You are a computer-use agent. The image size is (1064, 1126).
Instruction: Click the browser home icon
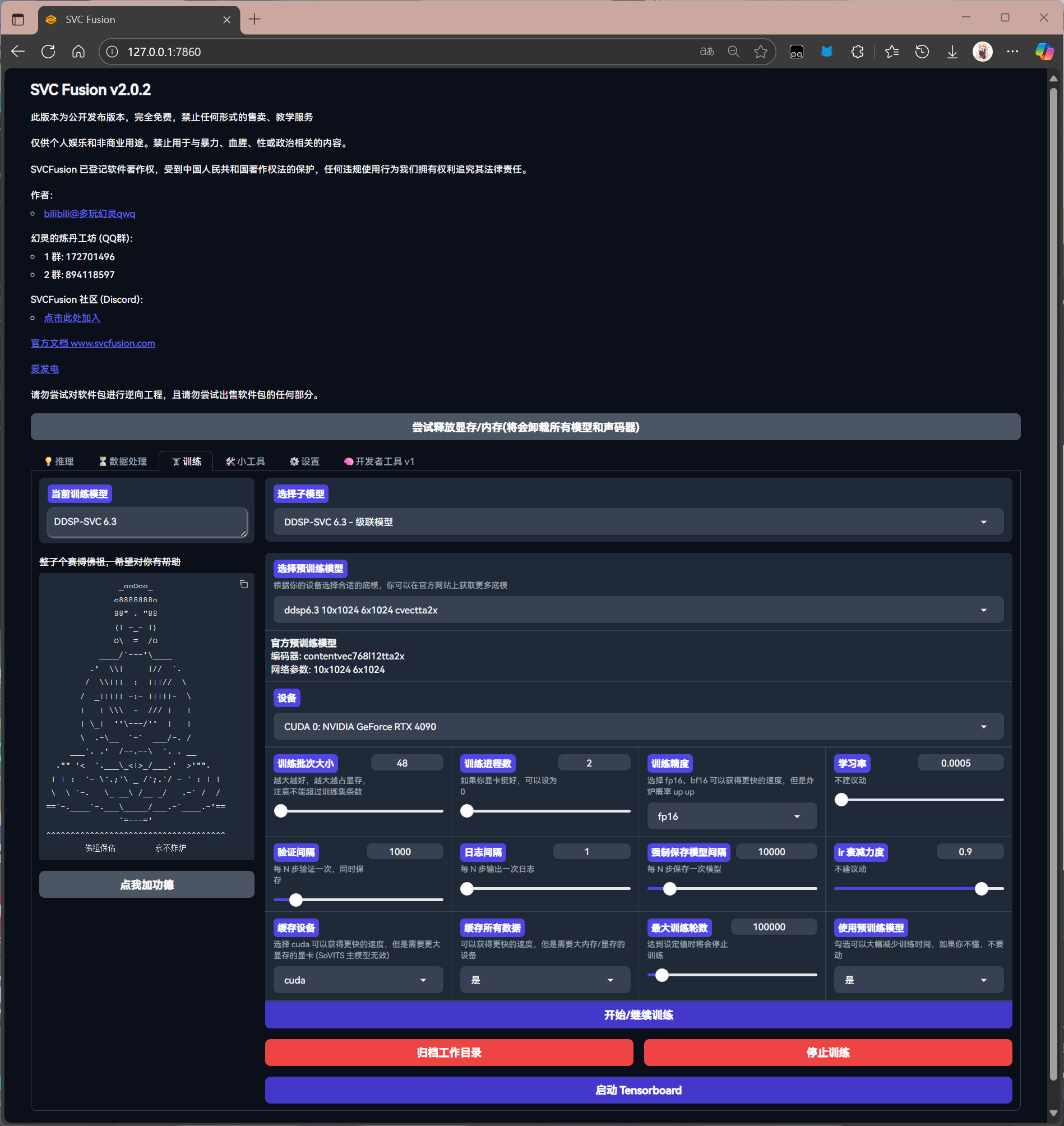click(78, 52)
